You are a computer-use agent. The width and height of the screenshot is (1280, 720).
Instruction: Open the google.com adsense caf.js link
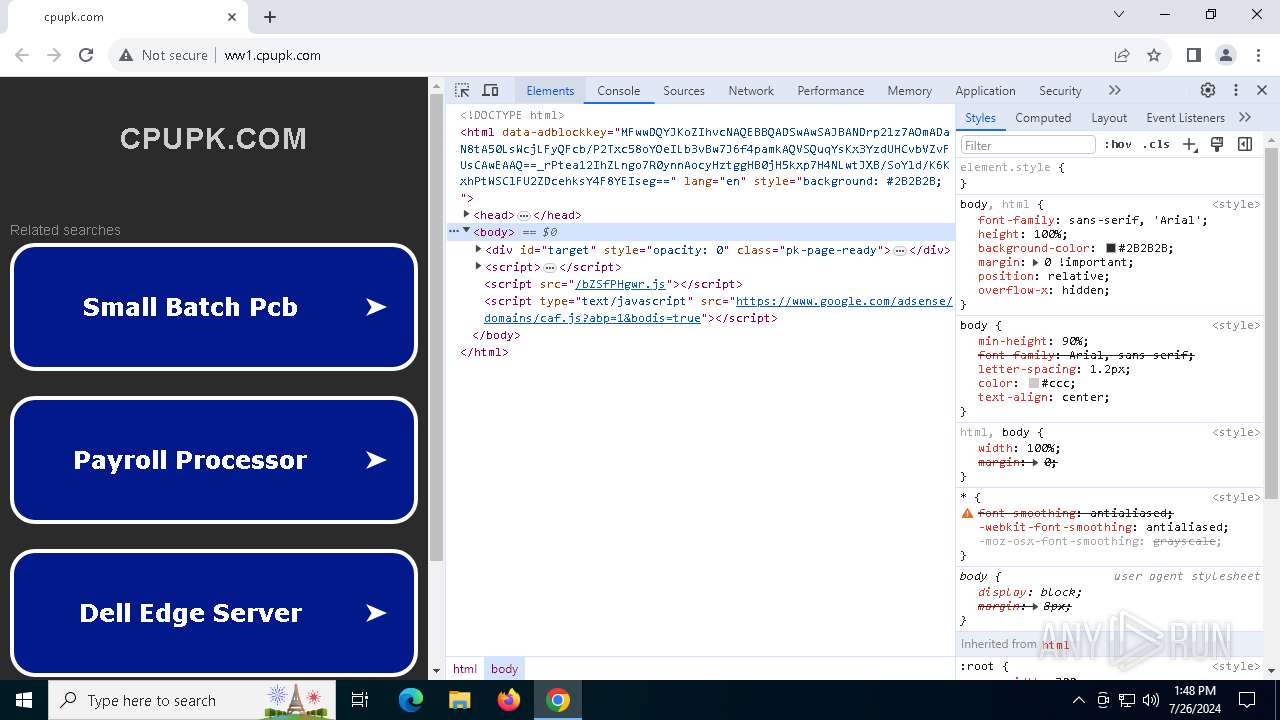coord(718,309)
